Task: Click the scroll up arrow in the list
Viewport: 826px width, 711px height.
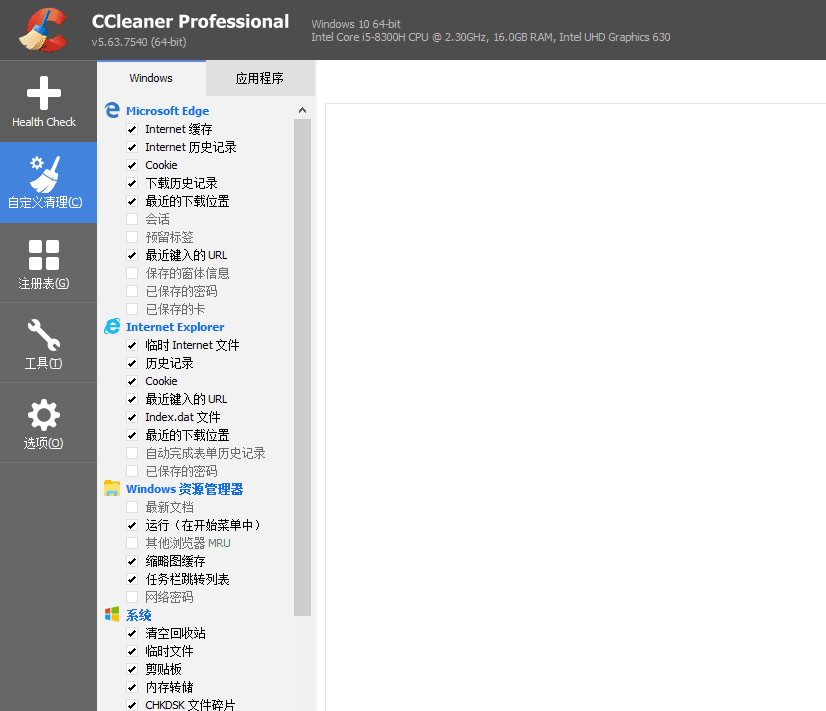Action: (302, 110)
